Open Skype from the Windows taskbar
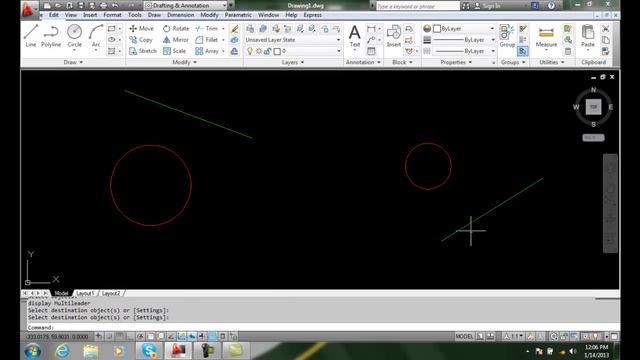 click(x=149, y=351)
